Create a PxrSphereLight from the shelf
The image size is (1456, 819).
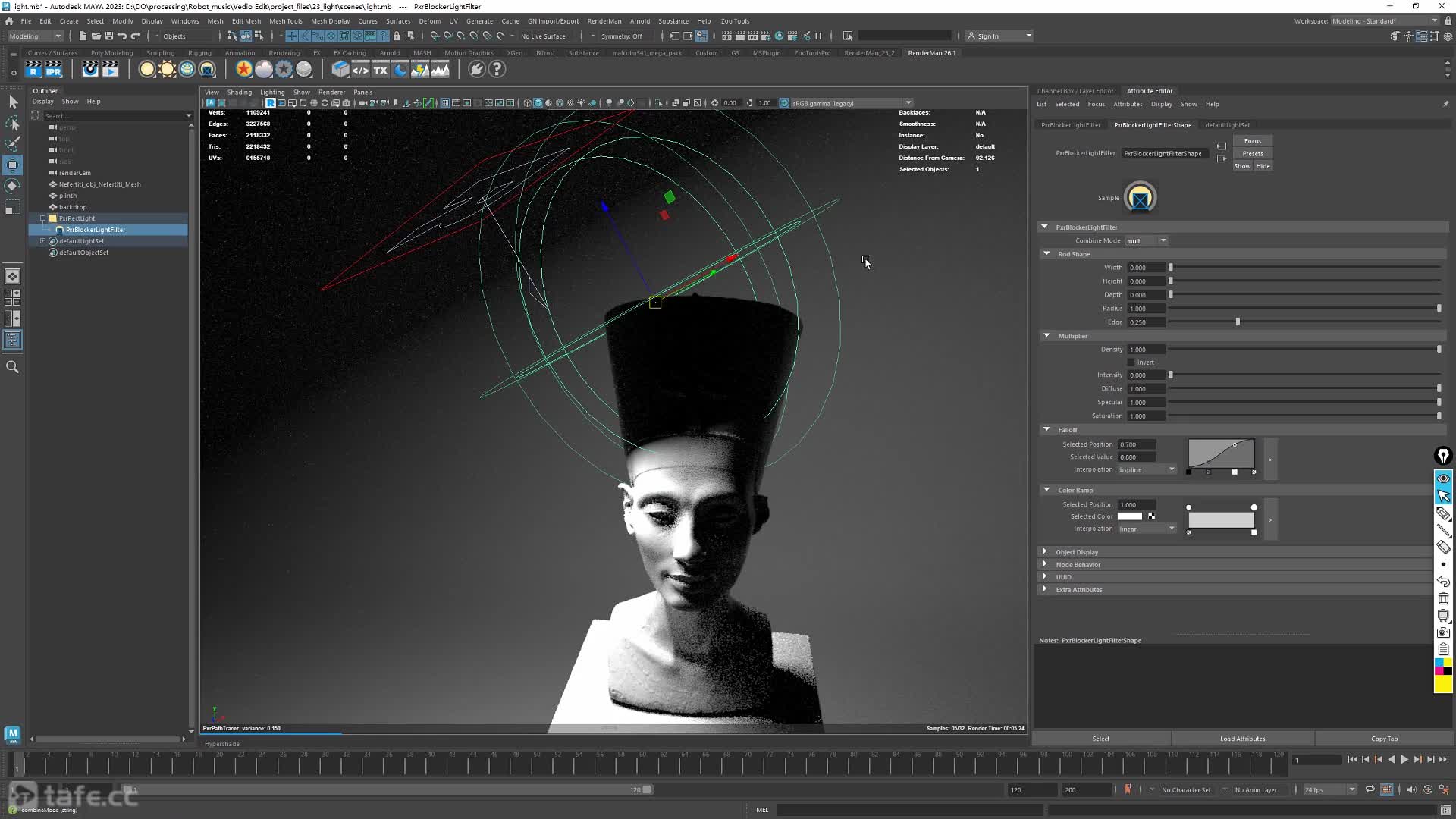[147, 69]
